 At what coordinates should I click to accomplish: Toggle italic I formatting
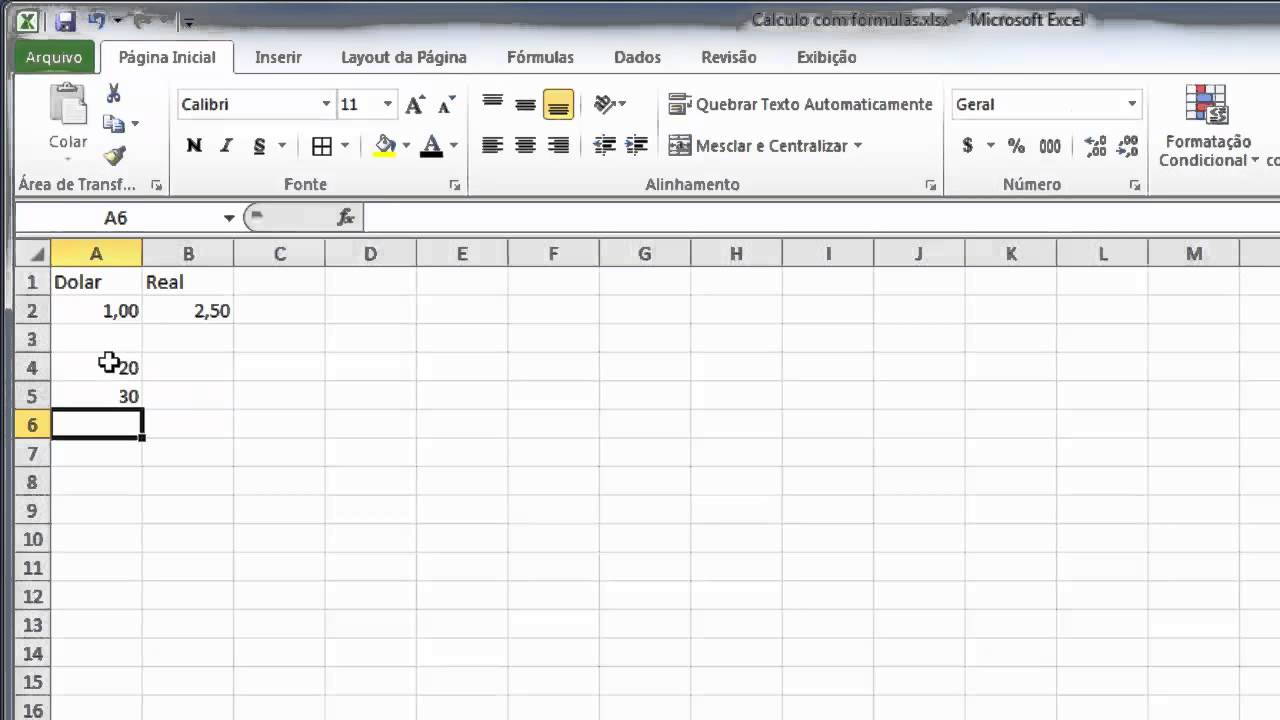[x=226, y=146]
